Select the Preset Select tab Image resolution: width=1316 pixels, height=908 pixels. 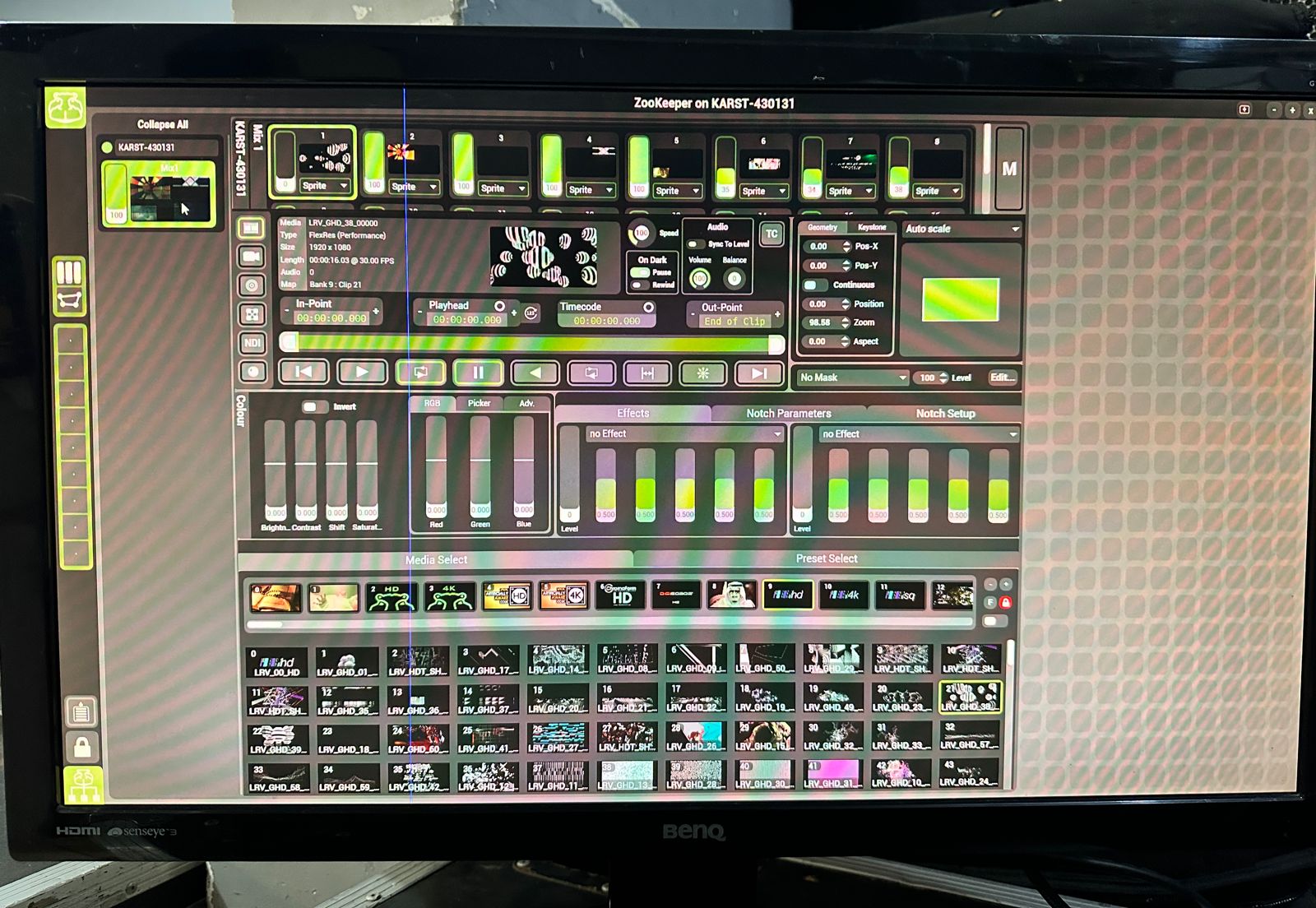tap(825, 558)
